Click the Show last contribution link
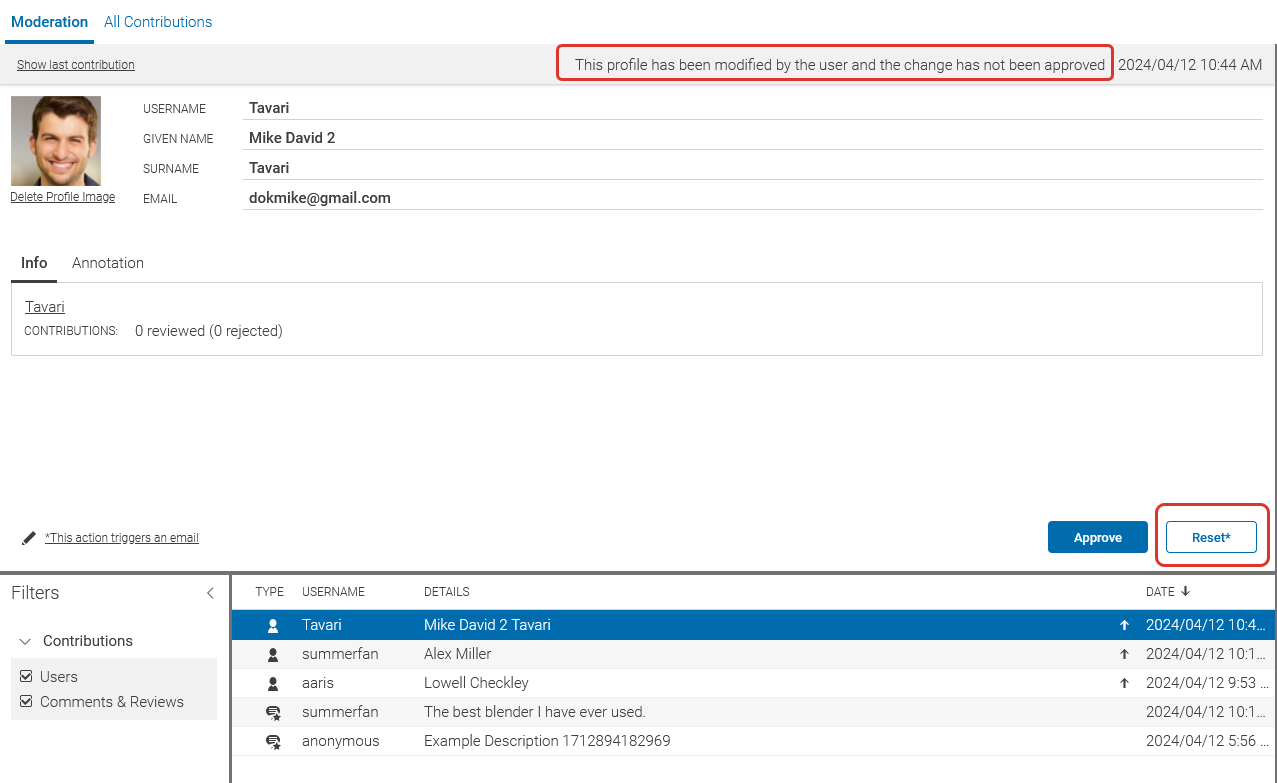Image resolution: width=1277 pixels, height=783 pixels. pyautogui.click(x=76, y=65)
